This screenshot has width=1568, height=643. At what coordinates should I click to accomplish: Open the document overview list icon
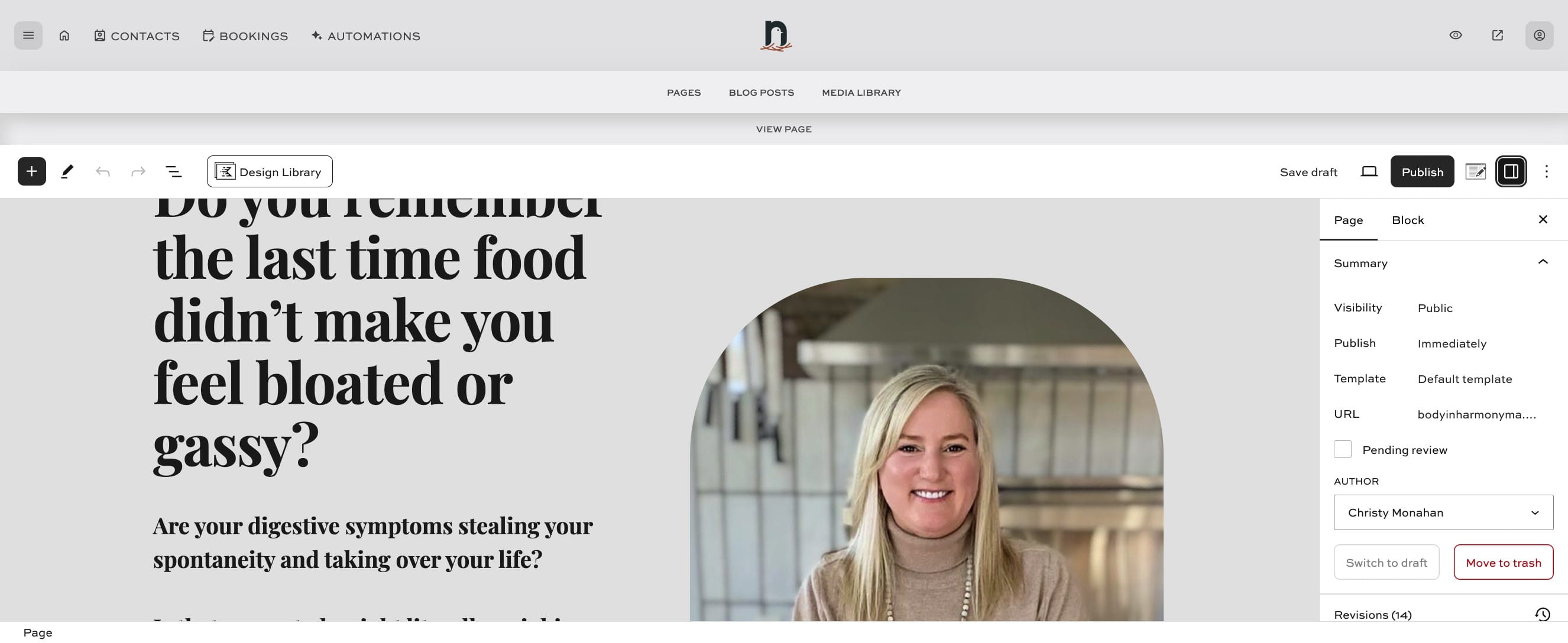(x=173, y=171)
